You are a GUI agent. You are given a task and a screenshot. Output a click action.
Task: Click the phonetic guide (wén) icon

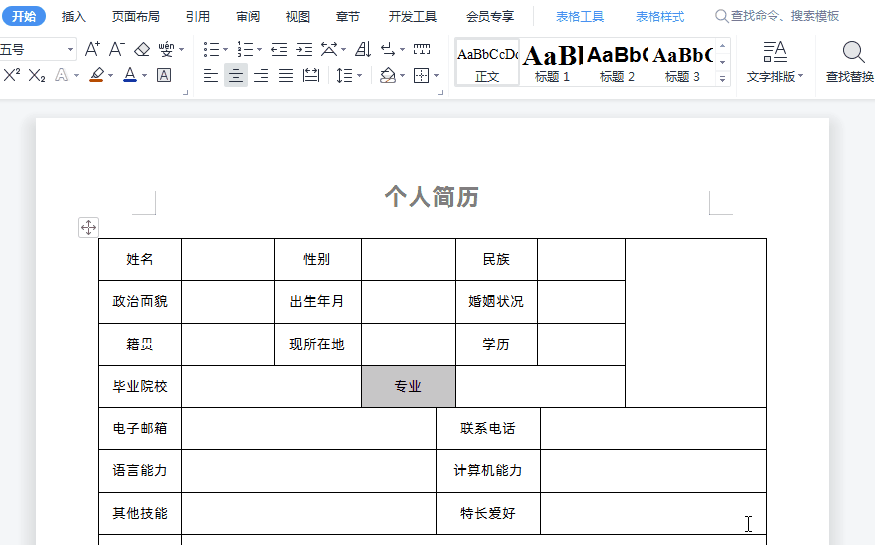click(166, 49)
